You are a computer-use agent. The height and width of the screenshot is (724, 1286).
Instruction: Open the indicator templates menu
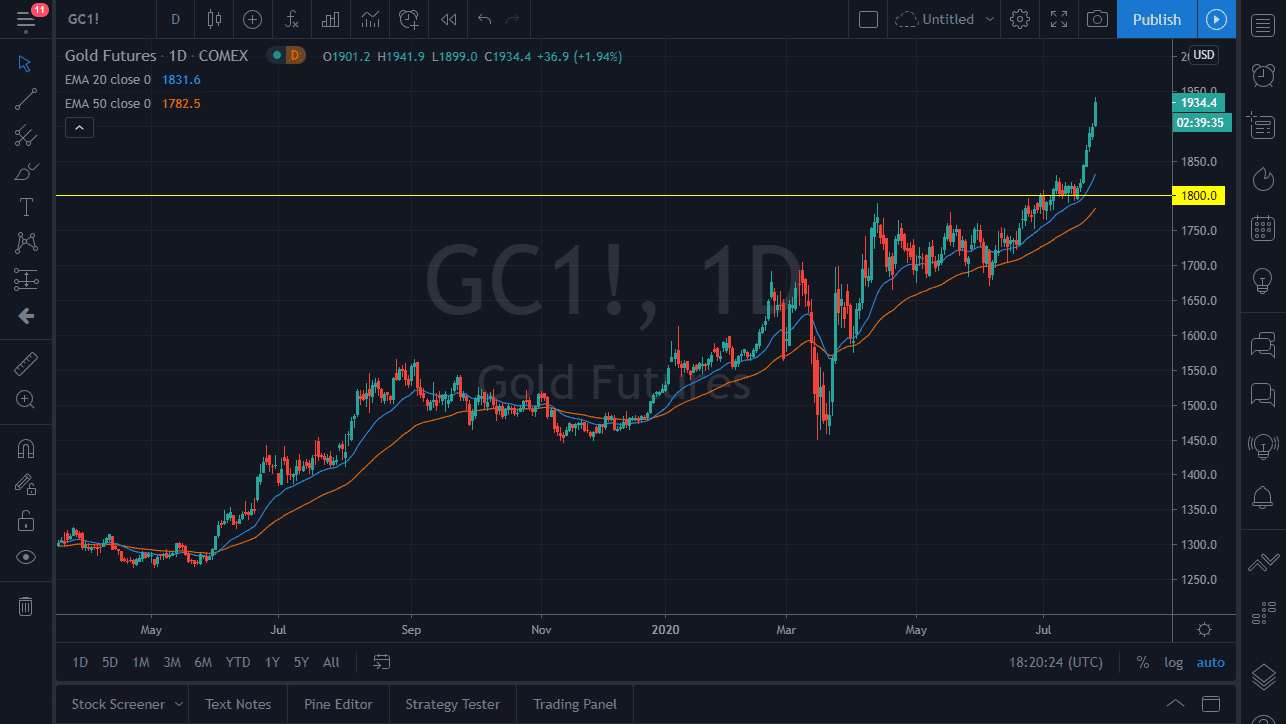(370, 19)
